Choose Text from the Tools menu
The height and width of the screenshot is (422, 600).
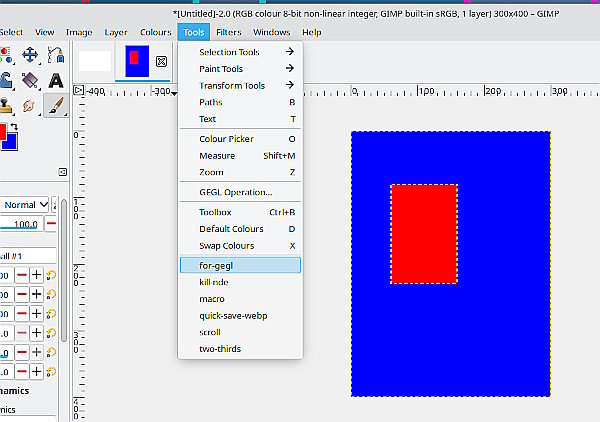click(240, 119)
